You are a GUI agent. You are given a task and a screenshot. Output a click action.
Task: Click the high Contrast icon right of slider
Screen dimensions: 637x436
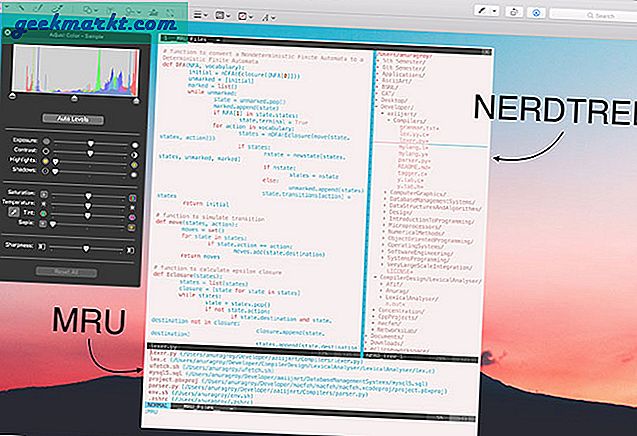coord(134,155)
